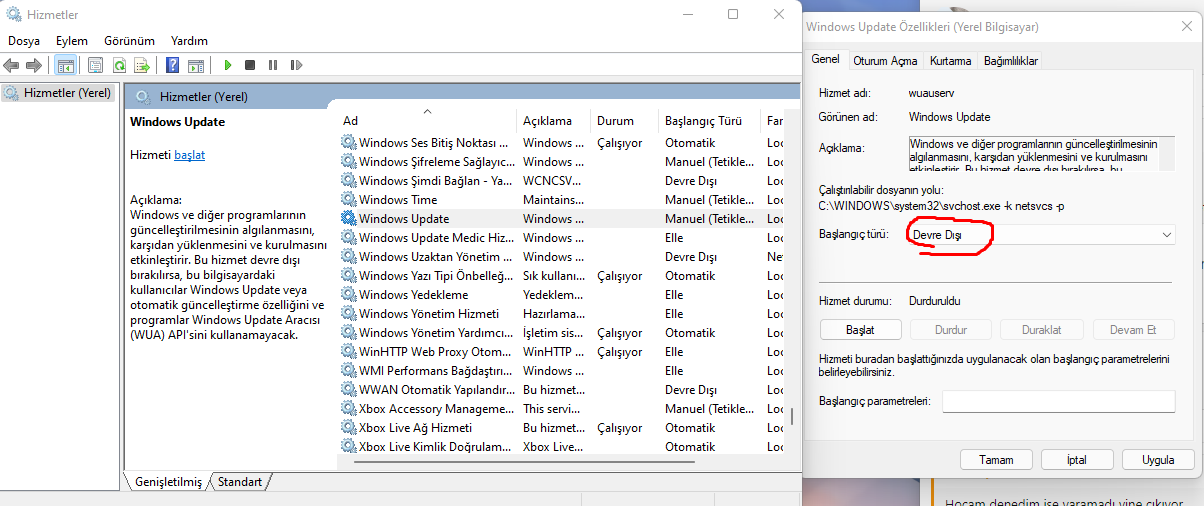Switch to the Genişletilmiş view tab

point(167,482)
